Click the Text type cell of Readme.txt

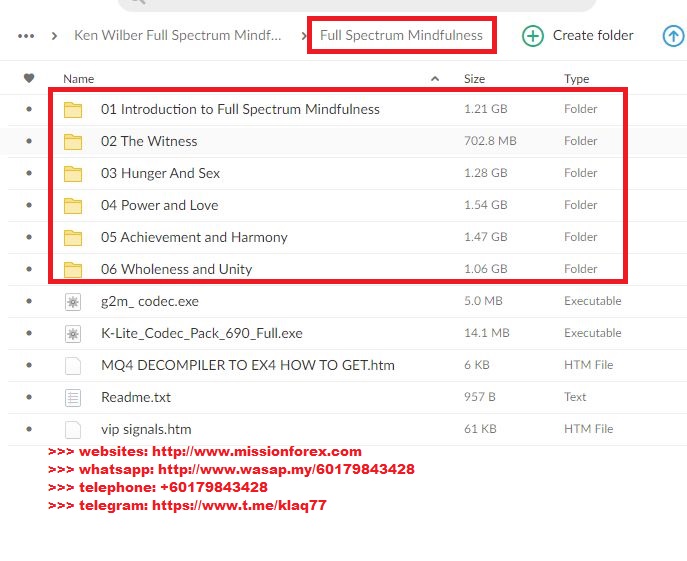tap(575, 397)
